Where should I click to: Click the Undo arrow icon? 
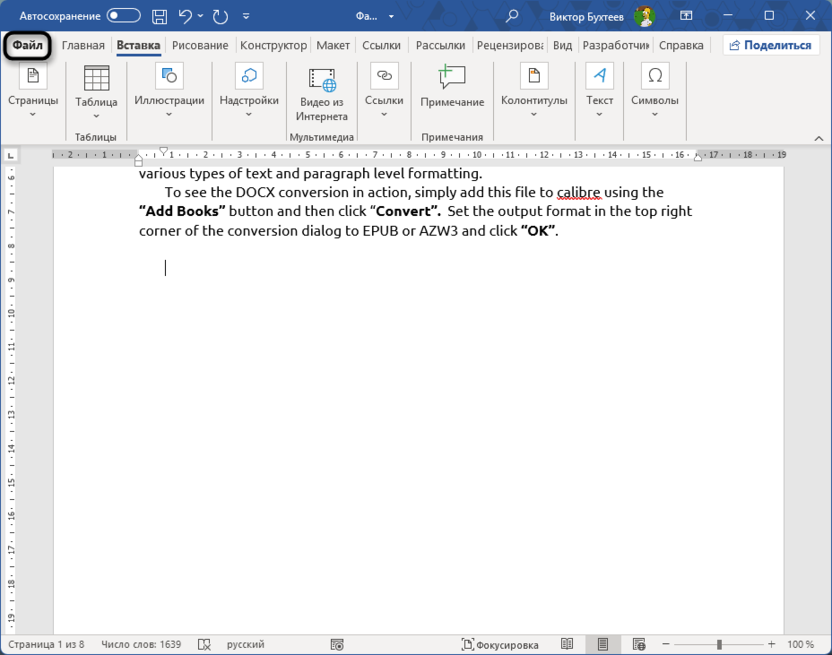[x=185, y=16]
